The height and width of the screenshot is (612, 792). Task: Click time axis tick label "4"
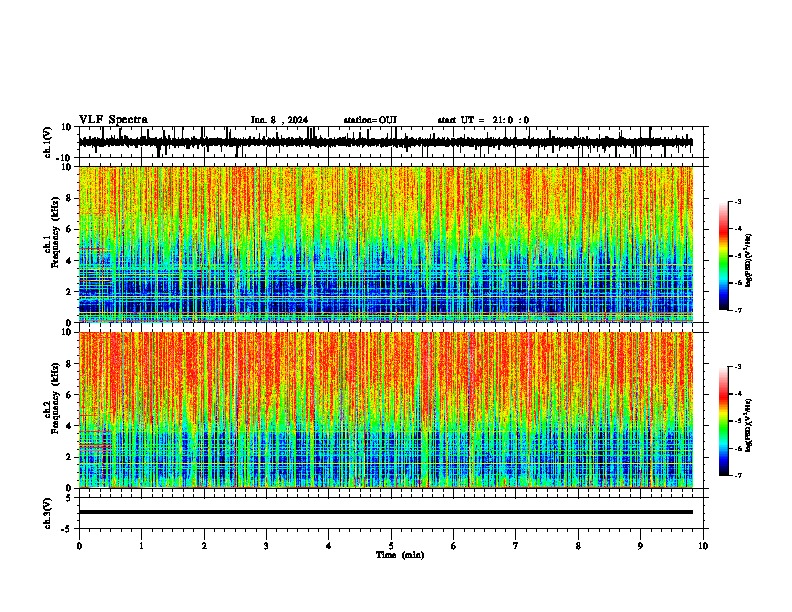329,546
